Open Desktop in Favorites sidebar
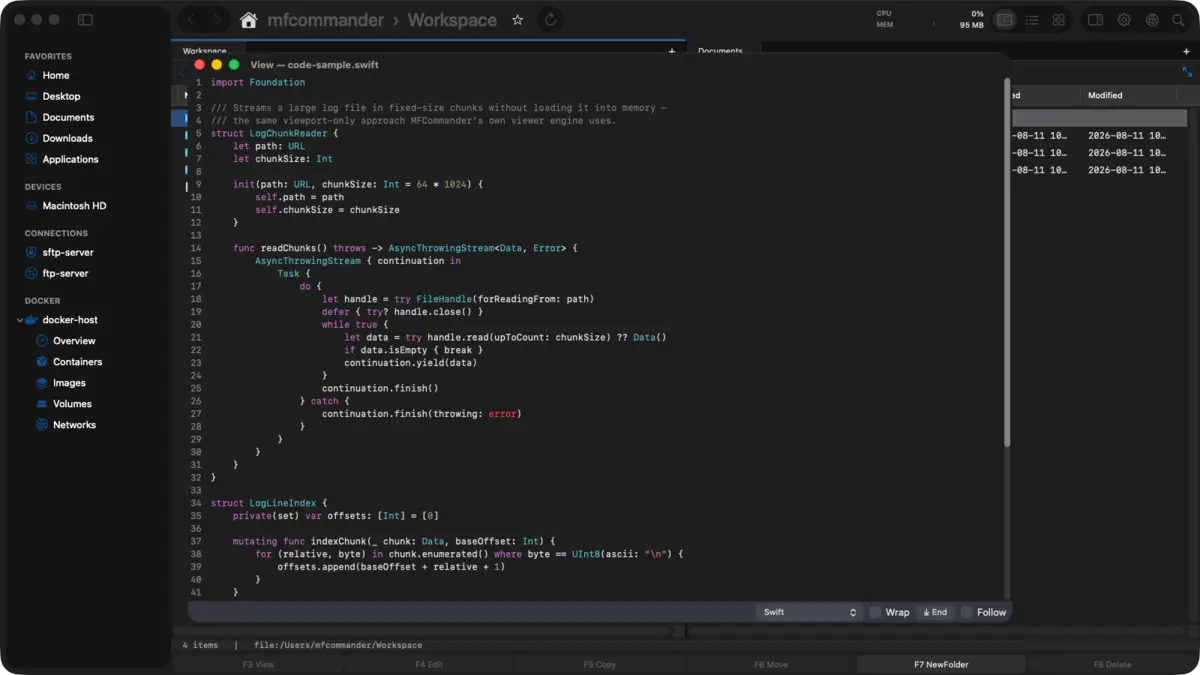The height and width of the screenshot is (675, 1200). (x=61, y=96)
